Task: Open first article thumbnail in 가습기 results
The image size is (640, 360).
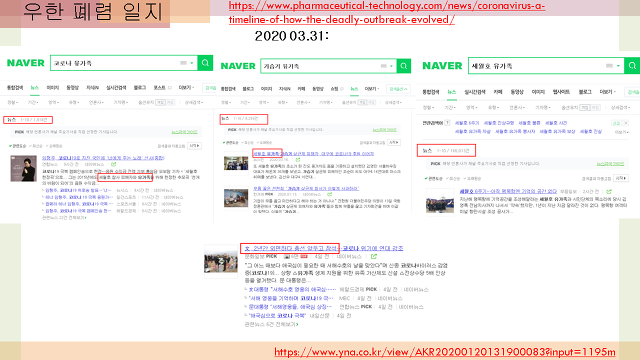Action: click(x=236, y=162)
